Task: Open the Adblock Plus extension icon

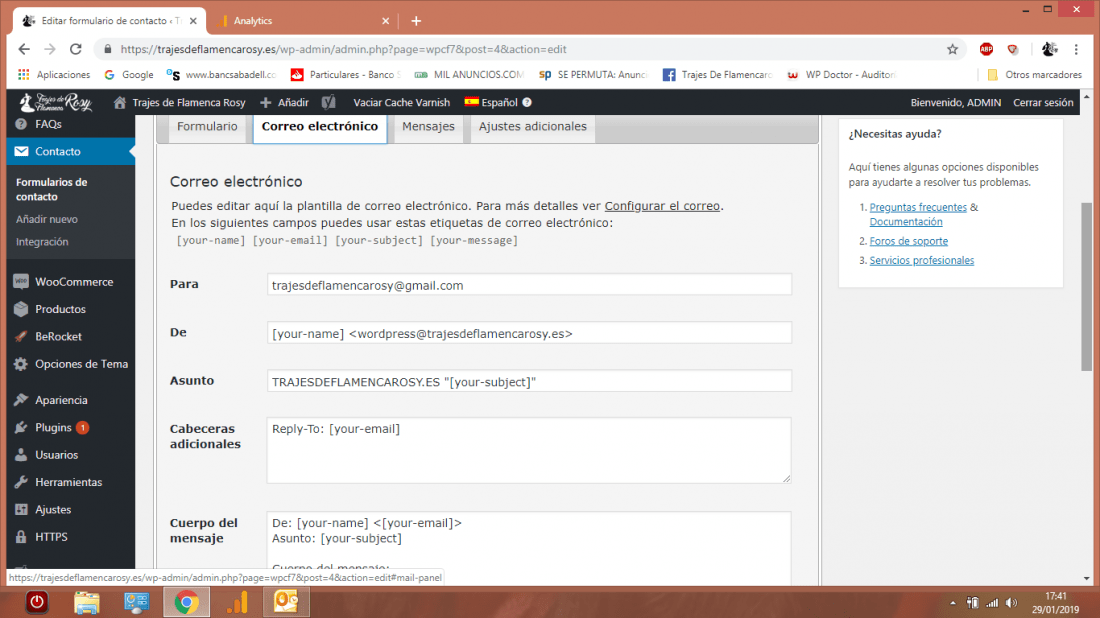Action: click(986, 49)
